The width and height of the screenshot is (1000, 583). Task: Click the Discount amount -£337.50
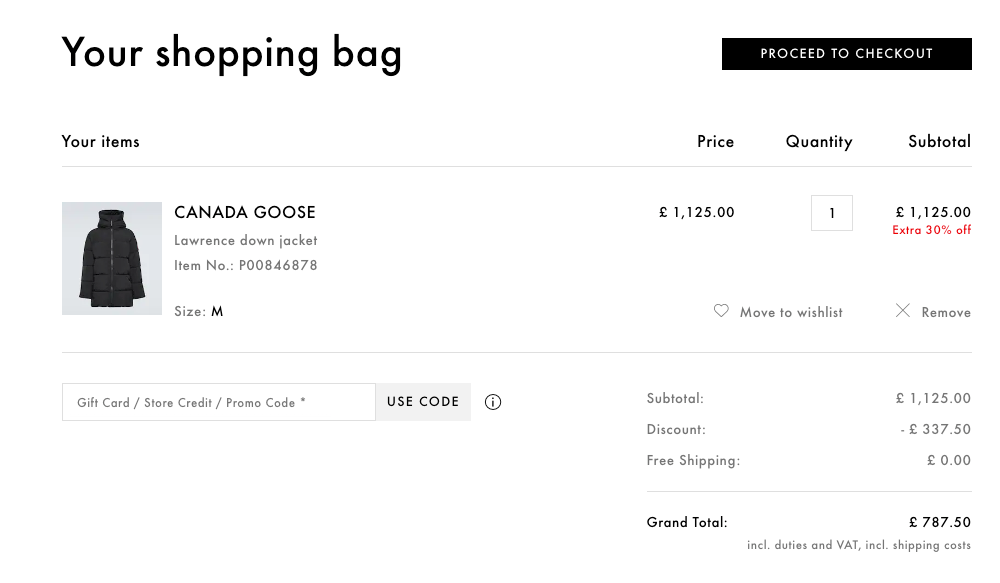936,430
